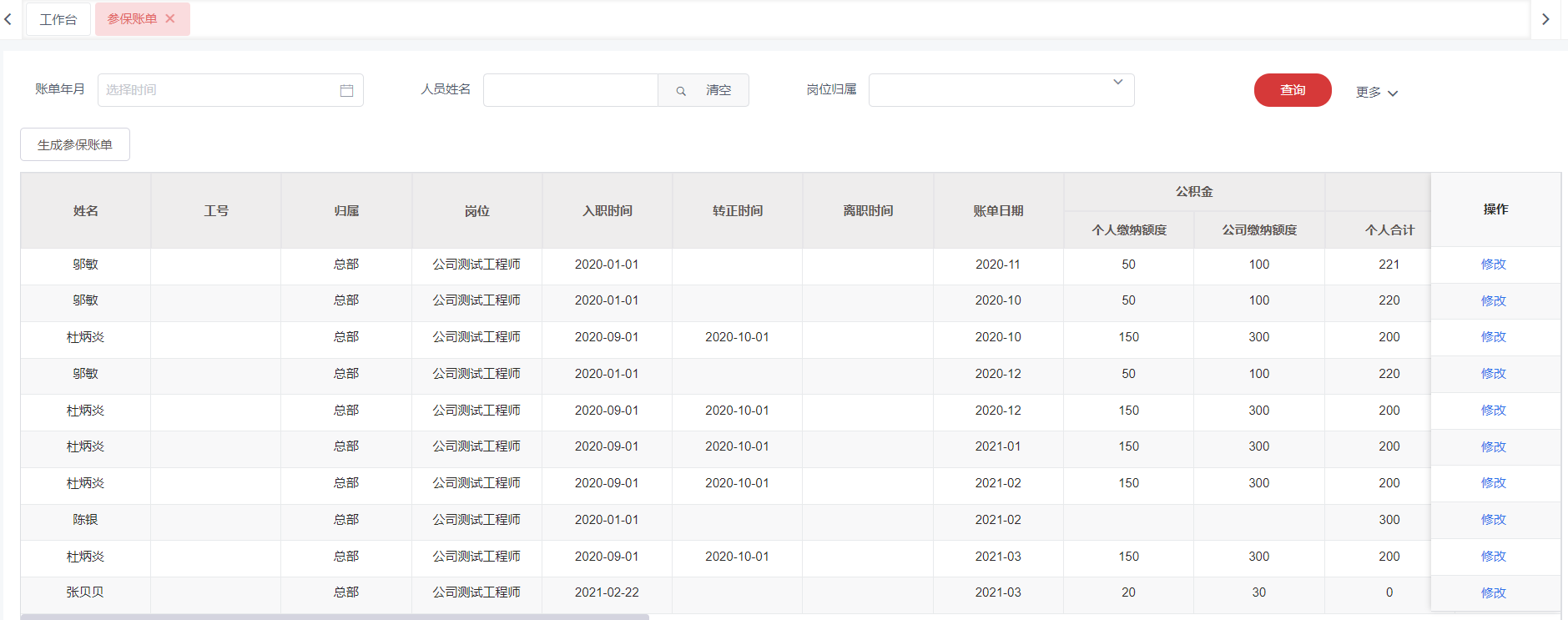The image size is (1568, 620).
Task: Click the 生成参保账单 button
Action: (75, 144)
